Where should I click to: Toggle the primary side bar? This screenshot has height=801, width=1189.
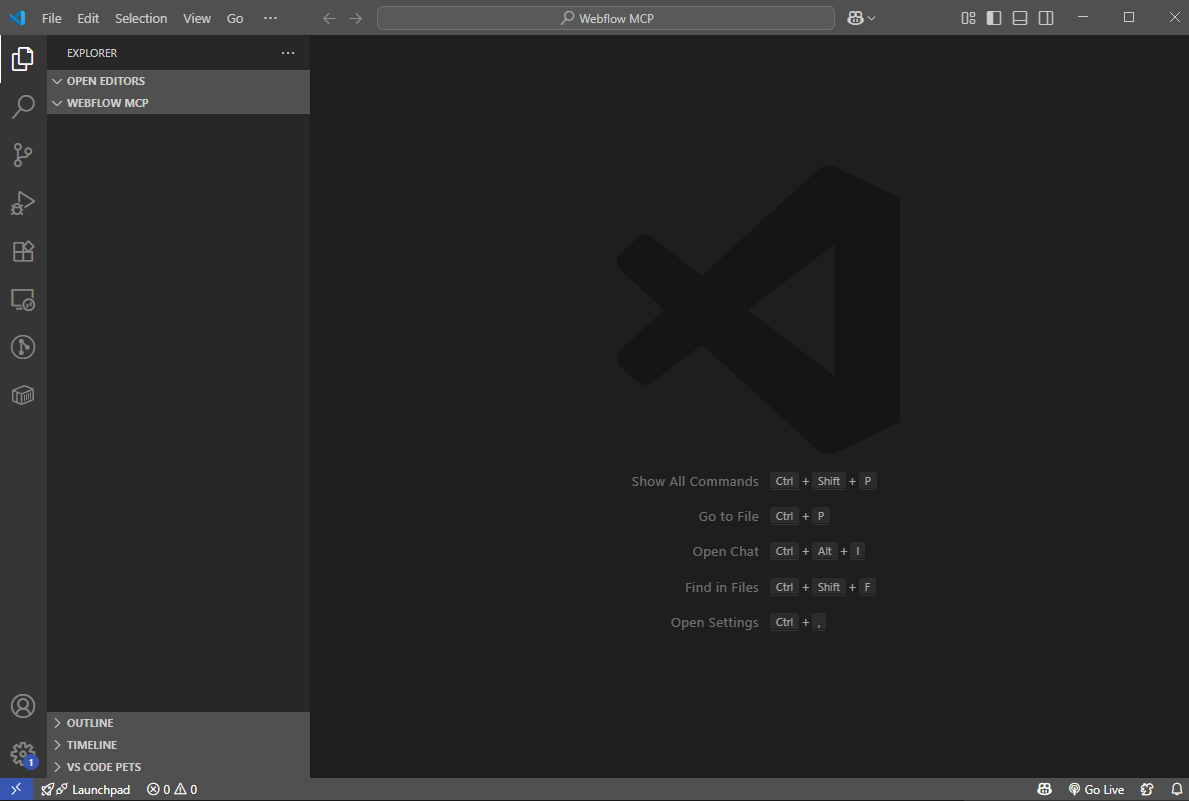(x=994, y=18)
